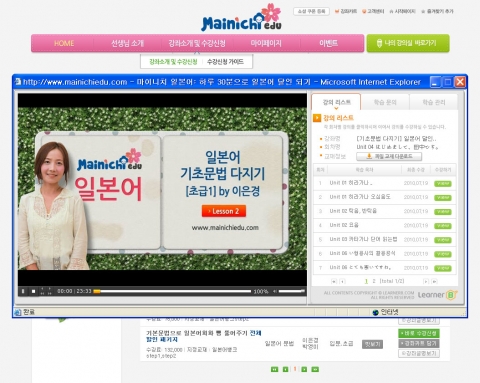The width and height of the screenshot is (480, 383).
Task: Click gray 강의카트 담기 button on background page
Action: click(x=419, y=343)
